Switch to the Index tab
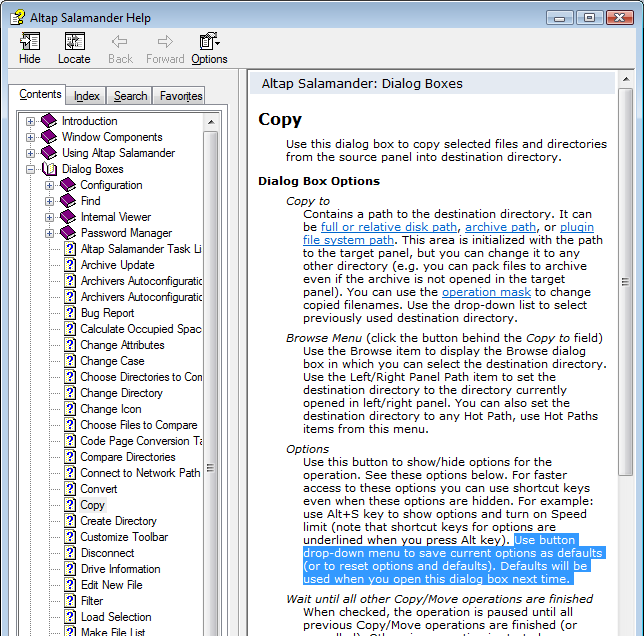The image size is (644, 636). coord(87,96)
